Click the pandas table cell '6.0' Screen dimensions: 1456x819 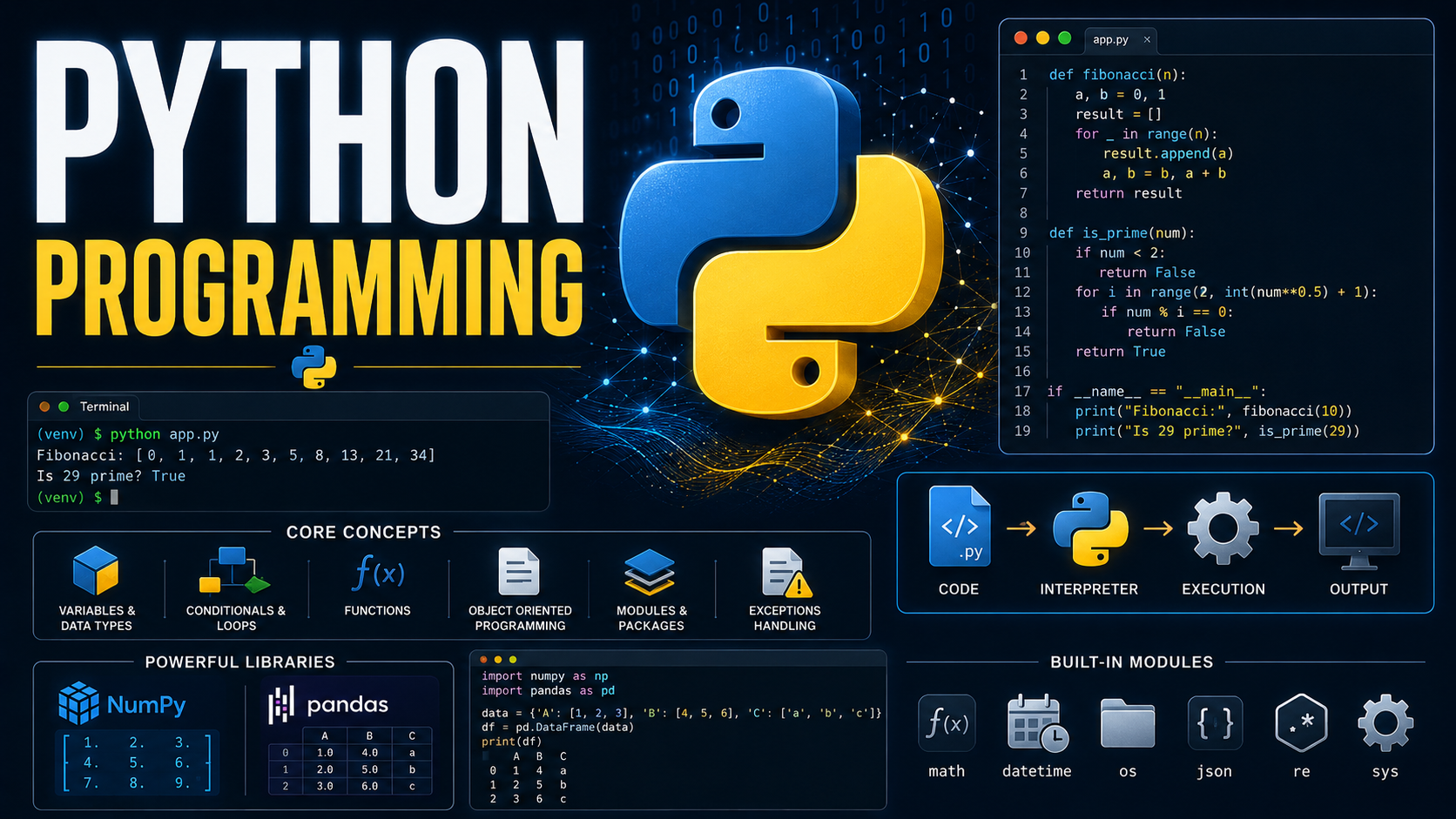coord(369,786)
